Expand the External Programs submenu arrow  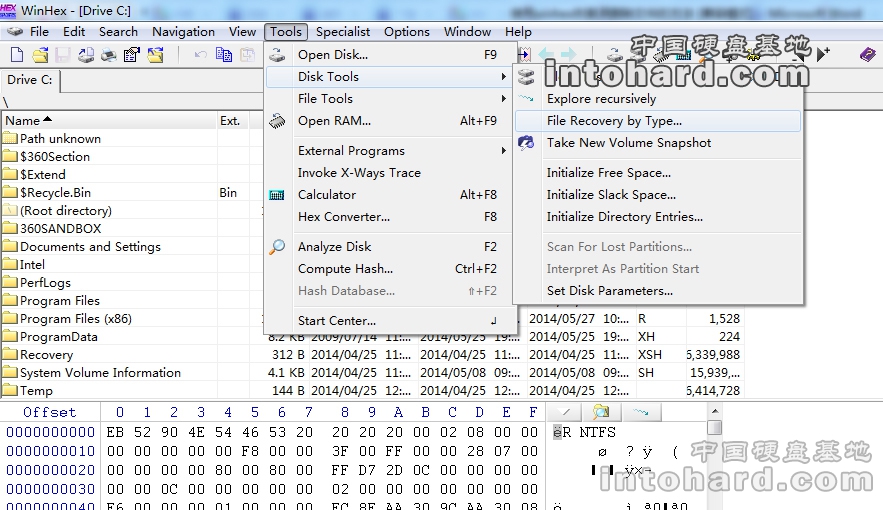point(503,150)
